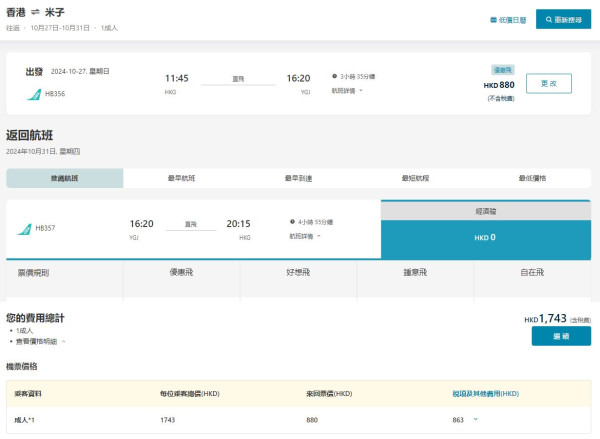Switch to the 最早航班 tab
The width and height of the screenshot is (600, 439).
[x=181, y=178]
